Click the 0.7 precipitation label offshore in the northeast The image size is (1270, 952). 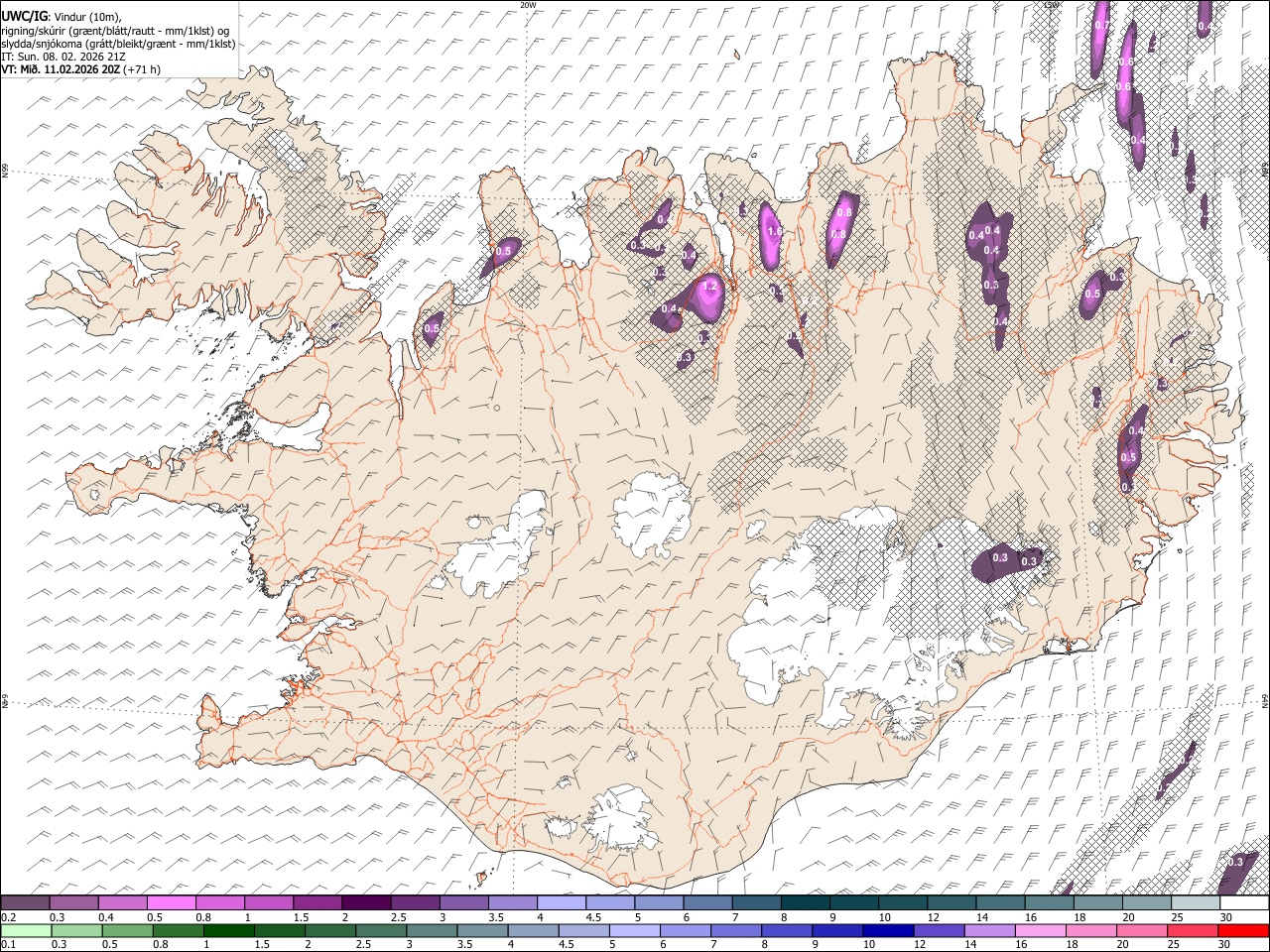pos(1100,25)
